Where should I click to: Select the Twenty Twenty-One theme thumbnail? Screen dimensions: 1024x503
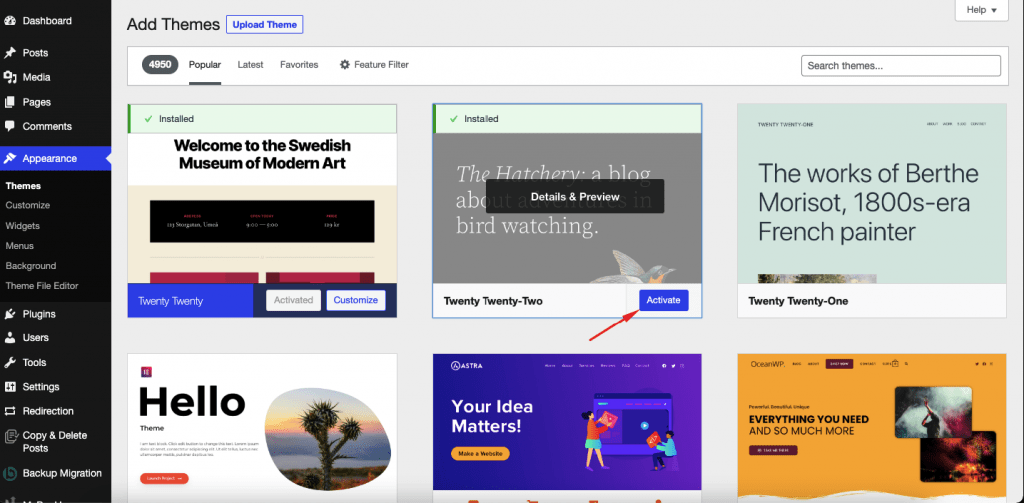tap(872, 193)
